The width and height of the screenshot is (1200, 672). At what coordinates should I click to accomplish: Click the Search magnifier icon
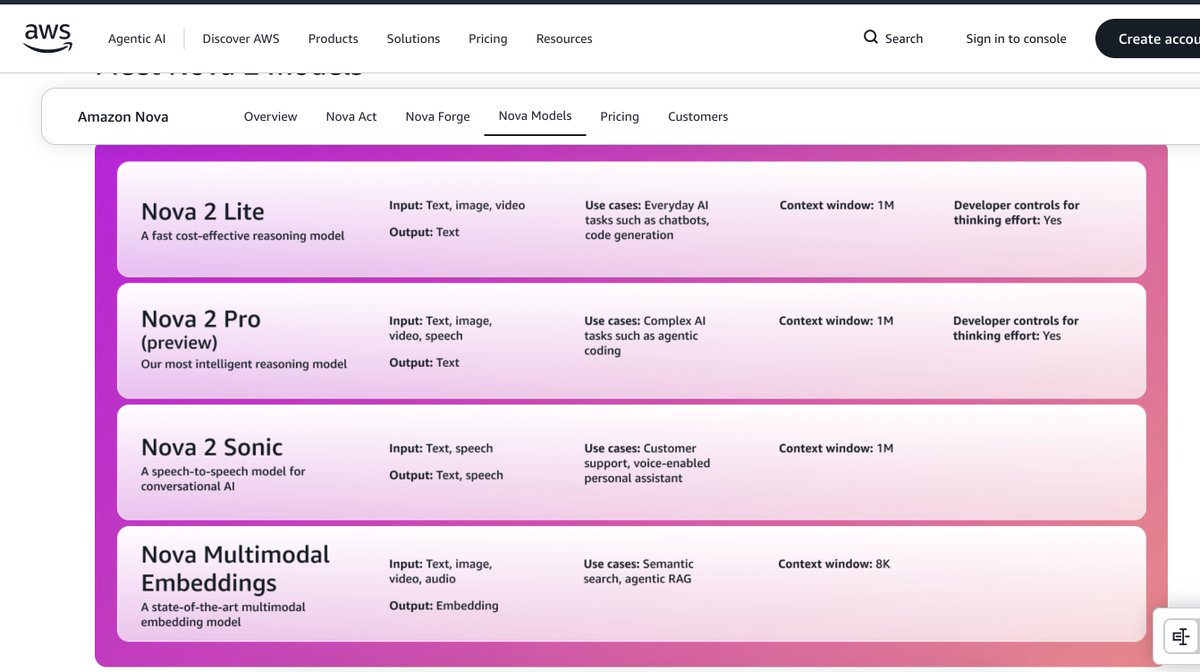870,37
